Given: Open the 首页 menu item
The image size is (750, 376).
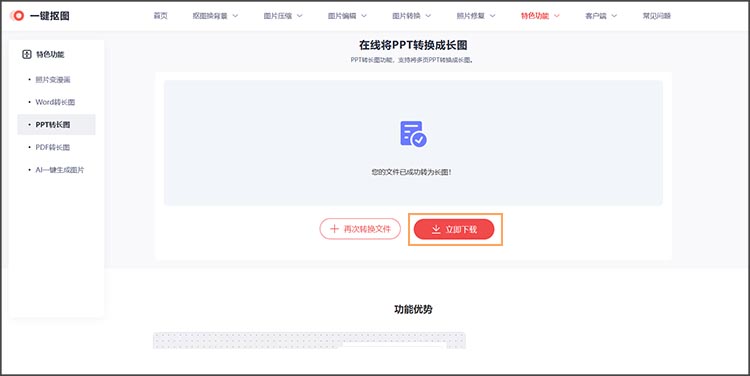Looking at the screenshot, I should click(160, 16).
